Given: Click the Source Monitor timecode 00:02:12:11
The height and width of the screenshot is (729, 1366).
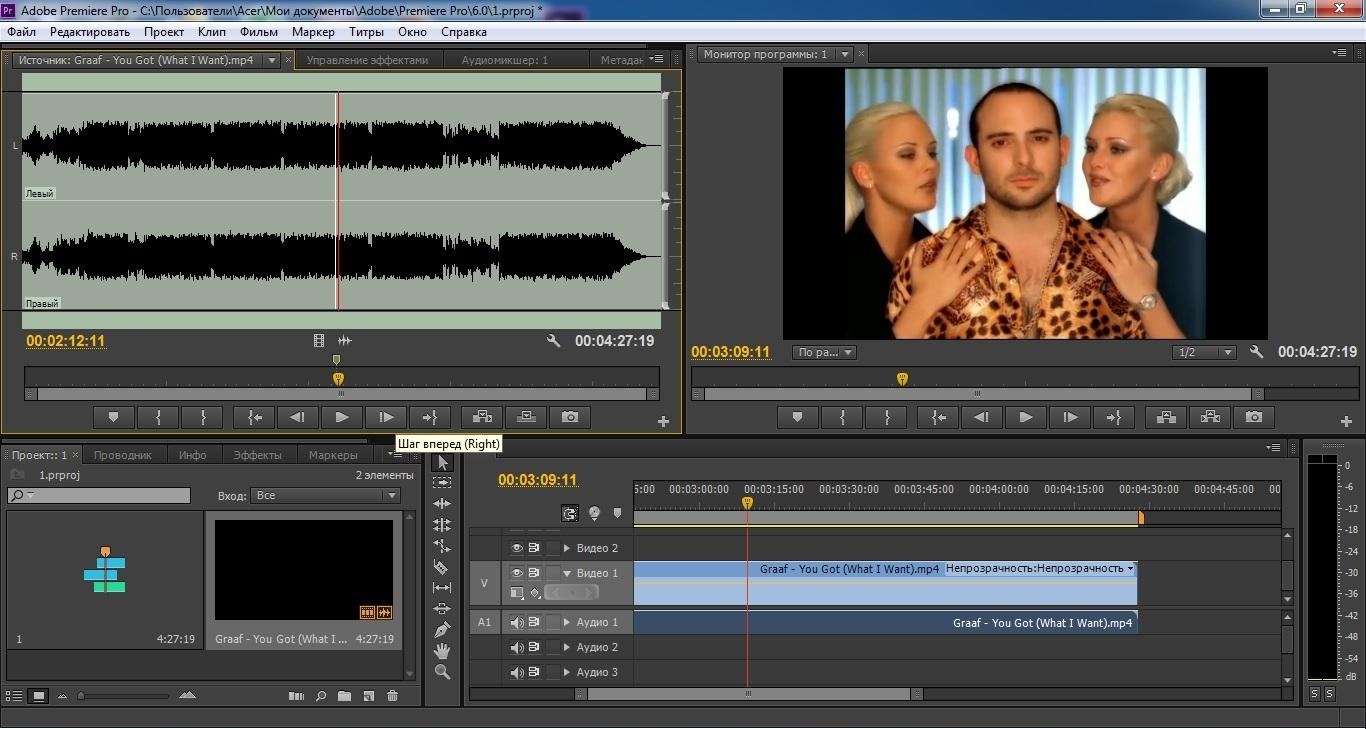Looking at the screenshot, I should (x=65, y=341).
